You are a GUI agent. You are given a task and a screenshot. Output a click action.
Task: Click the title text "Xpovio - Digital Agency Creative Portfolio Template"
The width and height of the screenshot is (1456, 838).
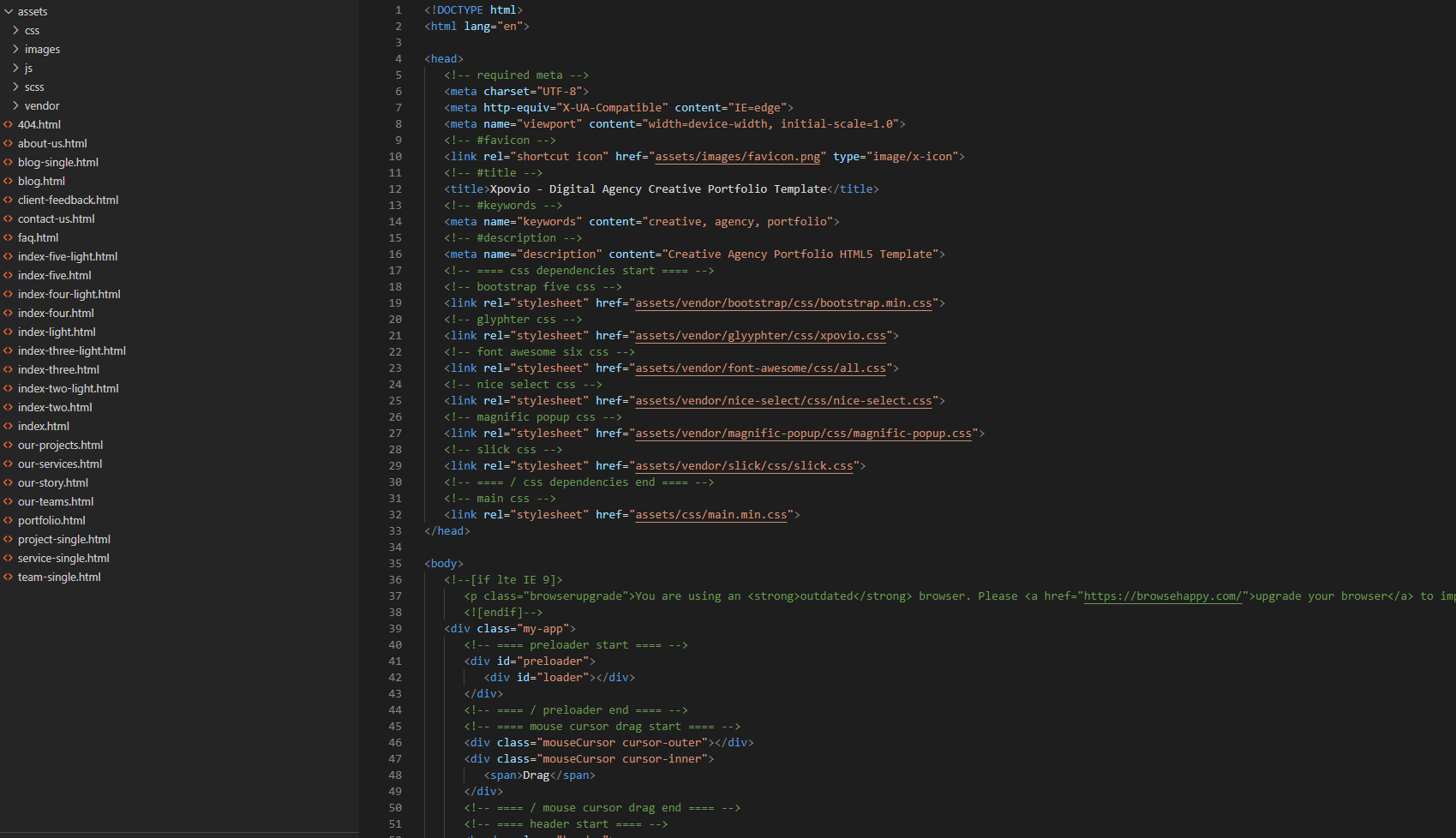658,189
